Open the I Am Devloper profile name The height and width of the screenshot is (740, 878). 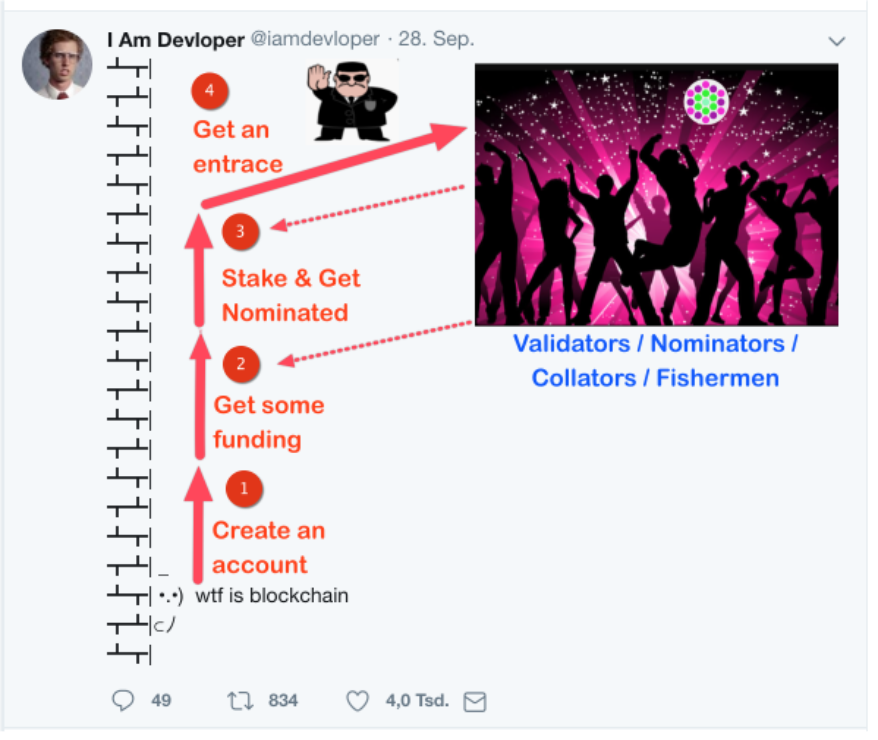point(175,40)
